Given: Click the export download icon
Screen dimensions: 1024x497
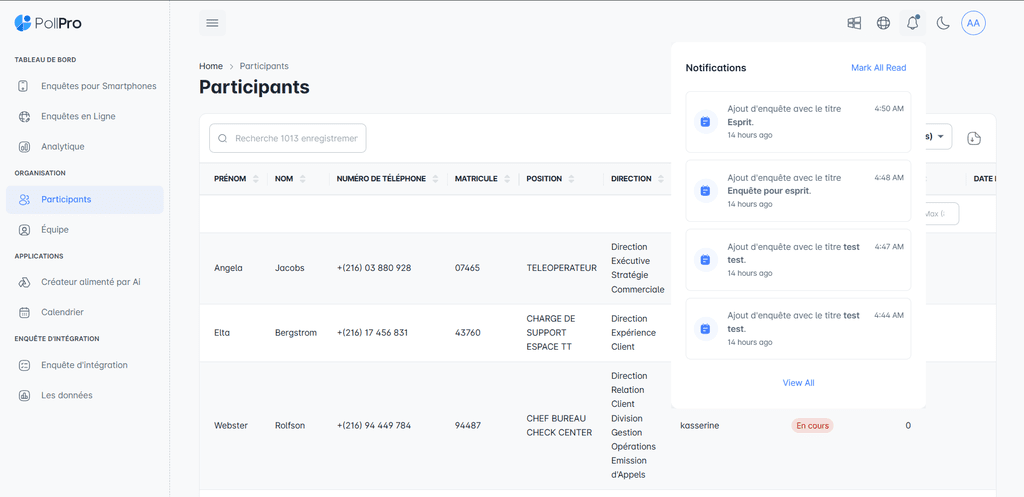Looking at the screenshot, I should coord(975,138).
